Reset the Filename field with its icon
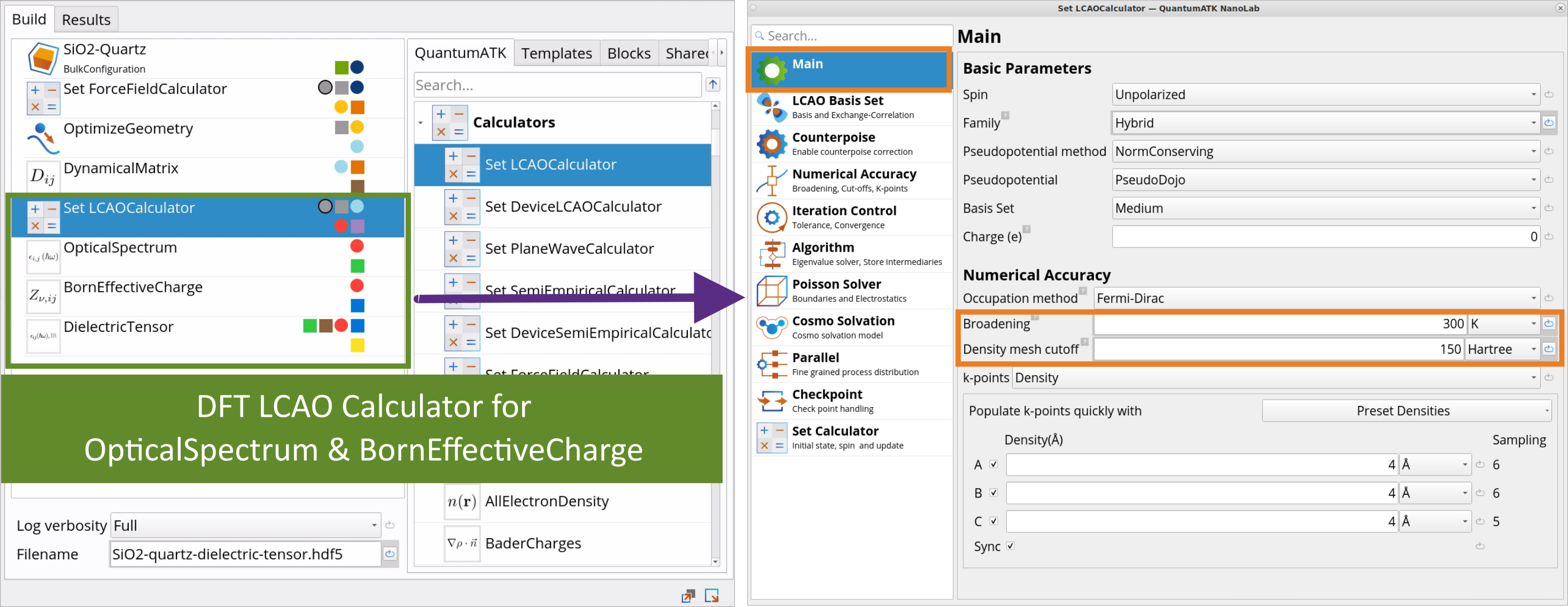The width and height of the screenshot is (1568, 607). (x=390, y=554)
